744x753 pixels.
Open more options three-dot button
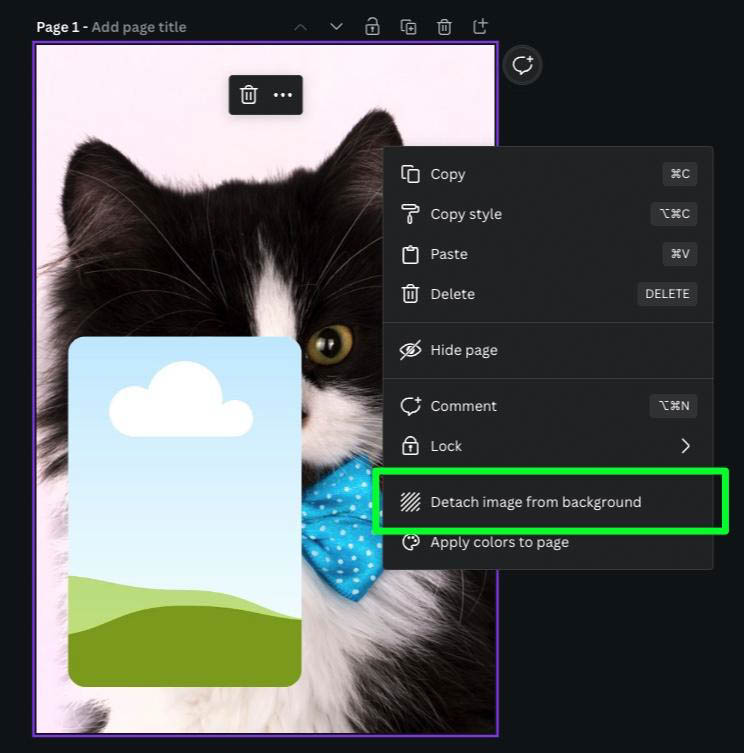(x=282, y=95)
